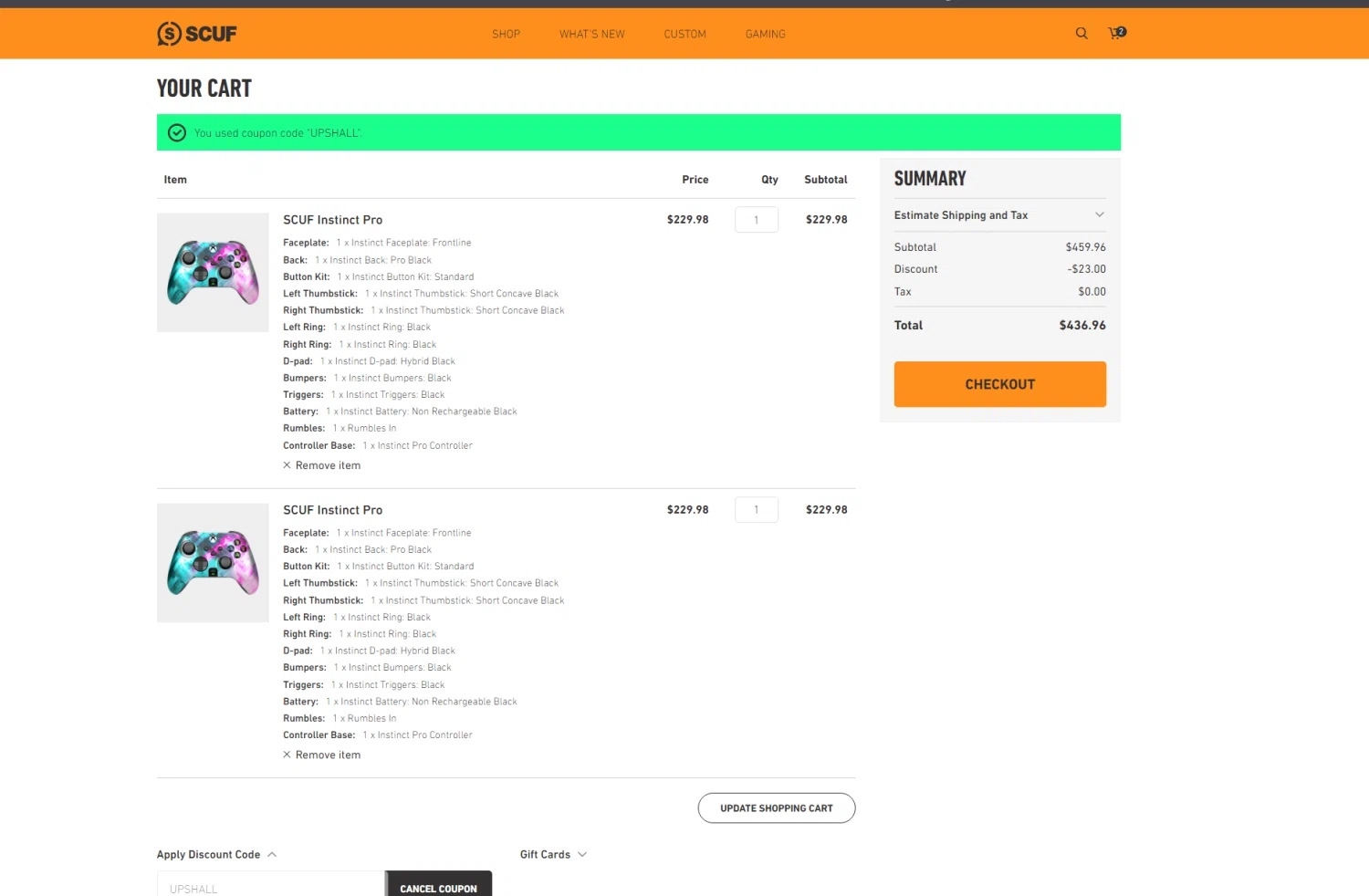
Task: Open second SCUF Instinct Pro product title
Action: (332, 510)
